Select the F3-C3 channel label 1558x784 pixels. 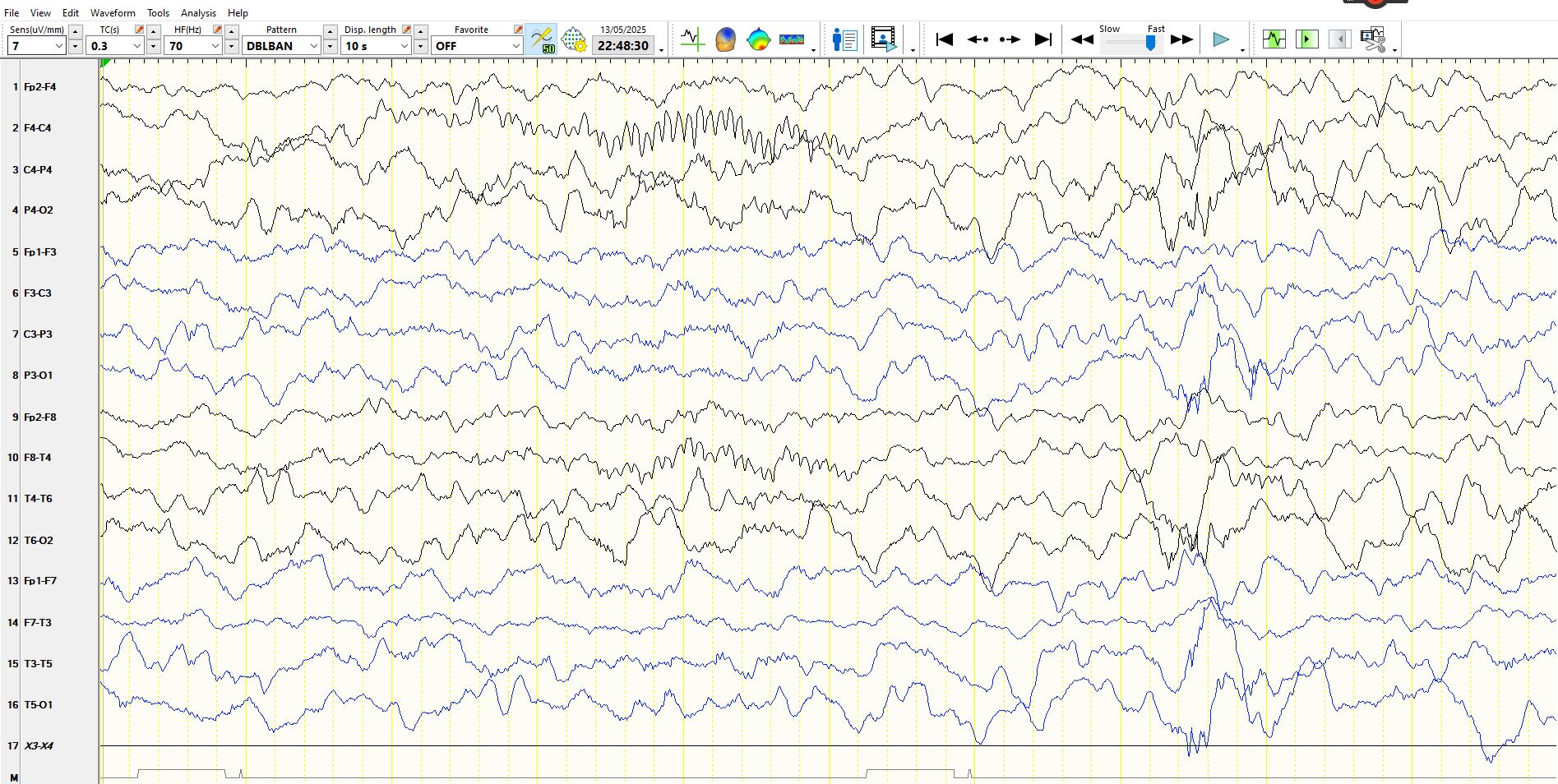(x=38, y=293)
